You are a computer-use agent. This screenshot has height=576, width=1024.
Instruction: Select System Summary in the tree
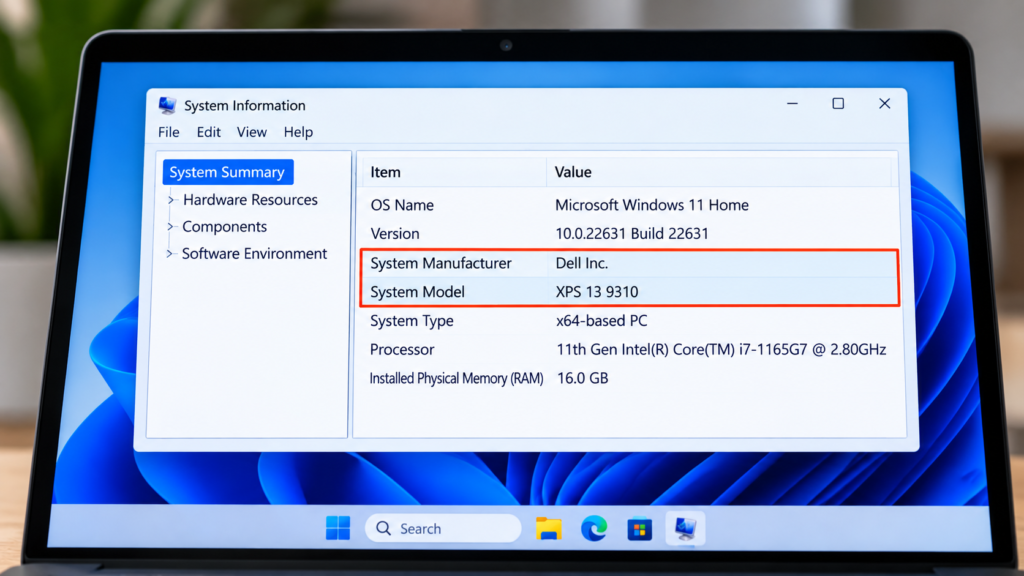[227, 172]
